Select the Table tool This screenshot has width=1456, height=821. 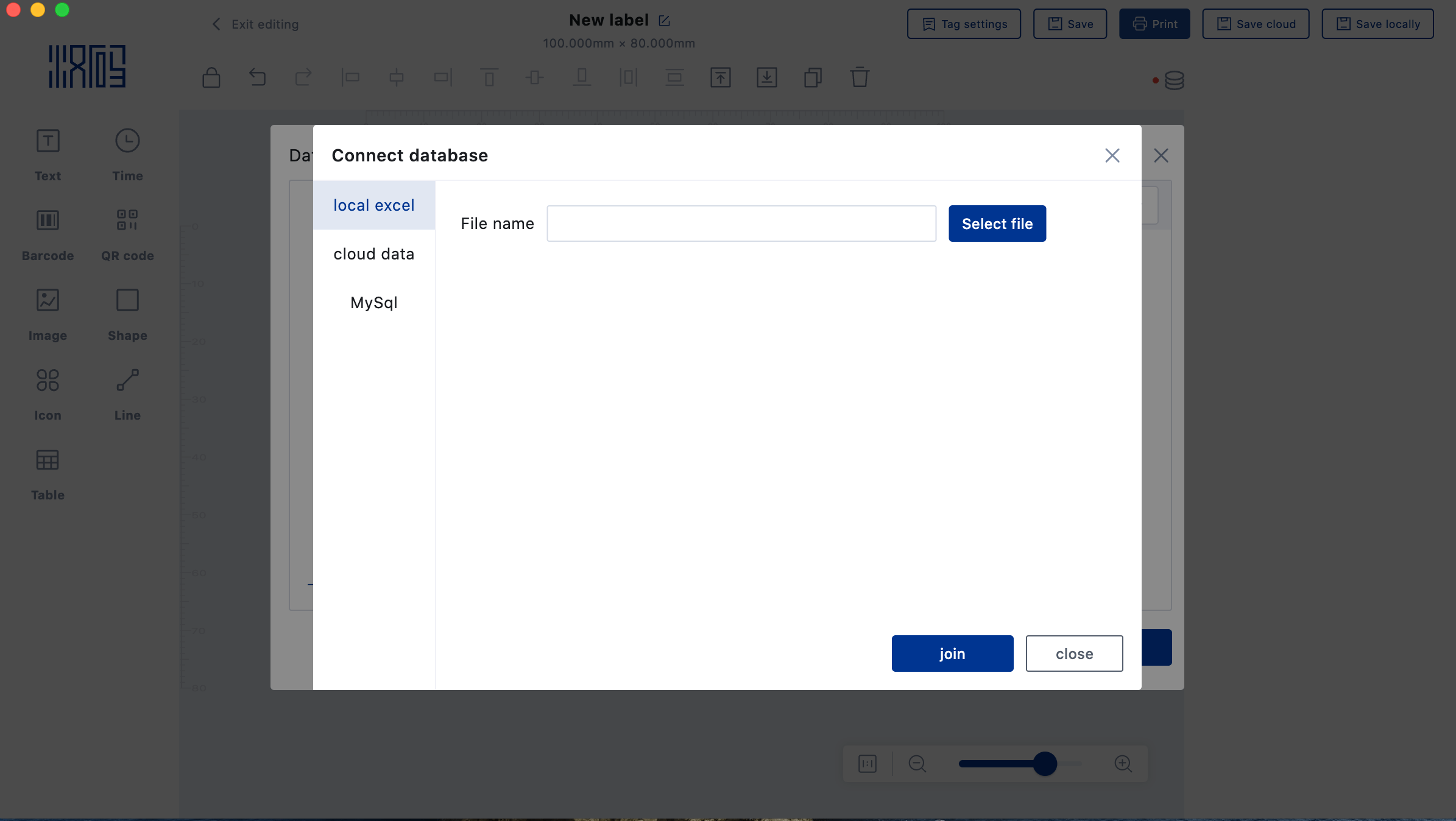click(x=48, y=473)
